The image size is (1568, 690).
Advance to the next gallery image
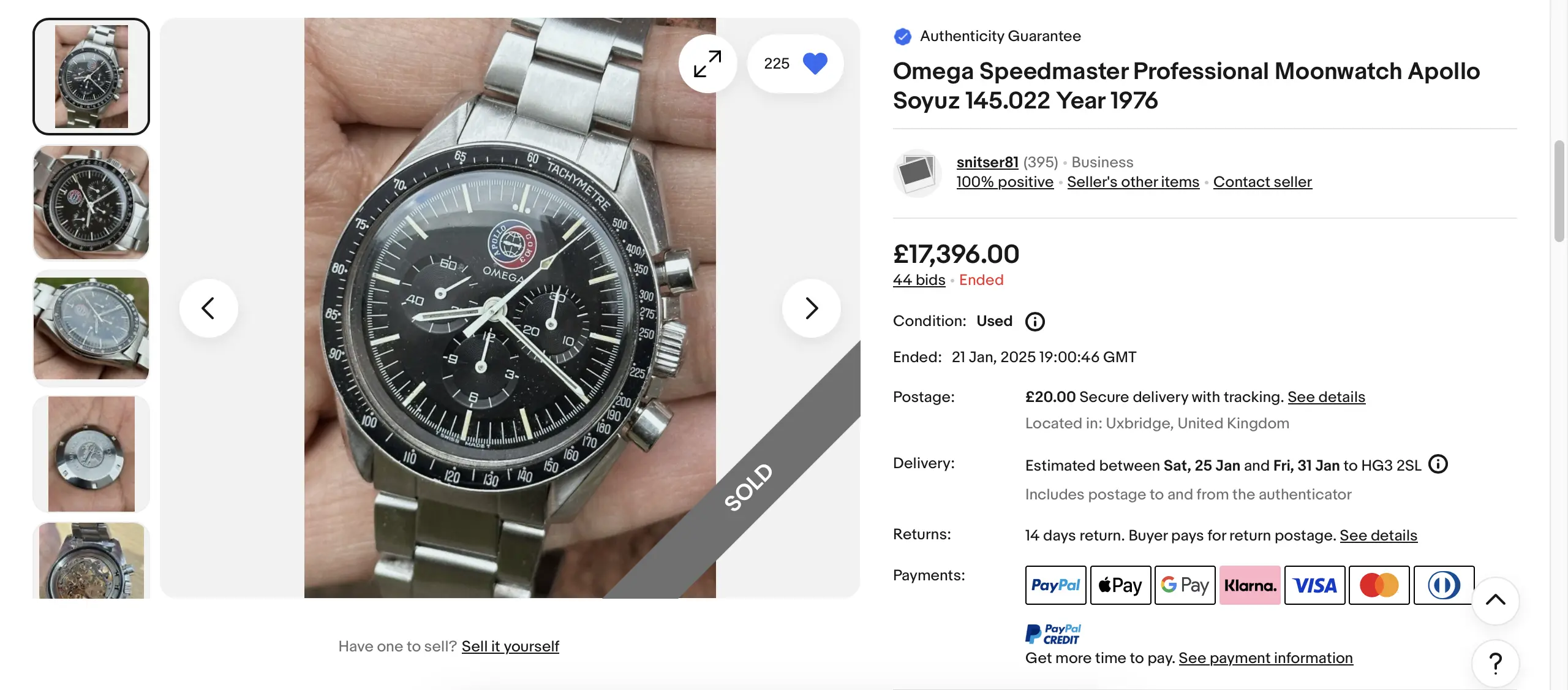[x=812, y=308]
